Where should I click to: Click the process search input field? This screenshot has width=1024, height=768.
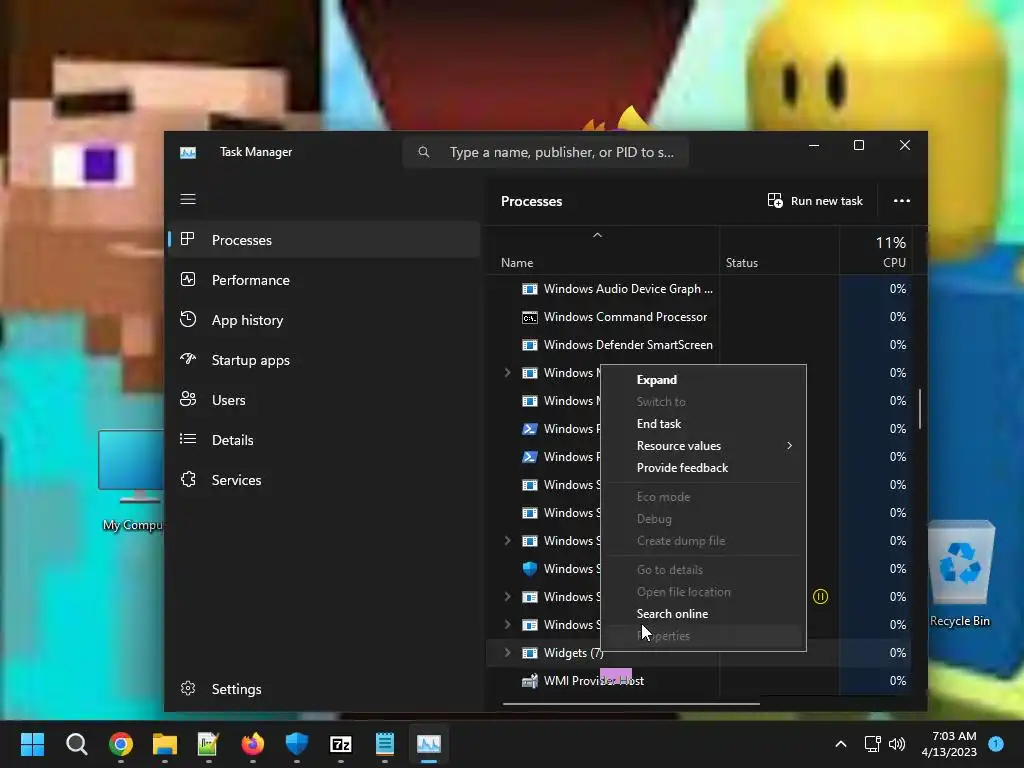click(546, 152)
